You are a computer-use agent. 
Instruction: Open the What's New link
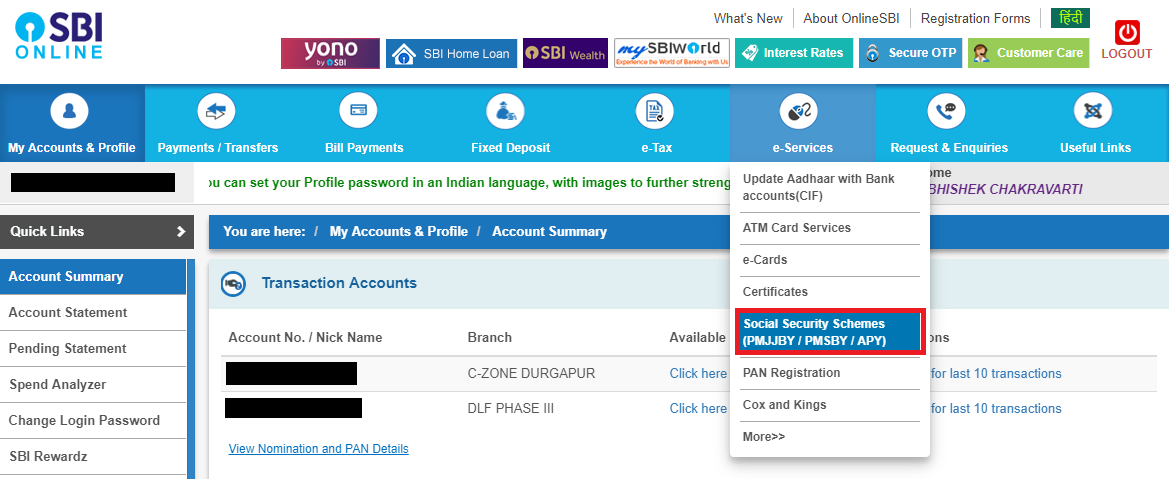[748, 19]
